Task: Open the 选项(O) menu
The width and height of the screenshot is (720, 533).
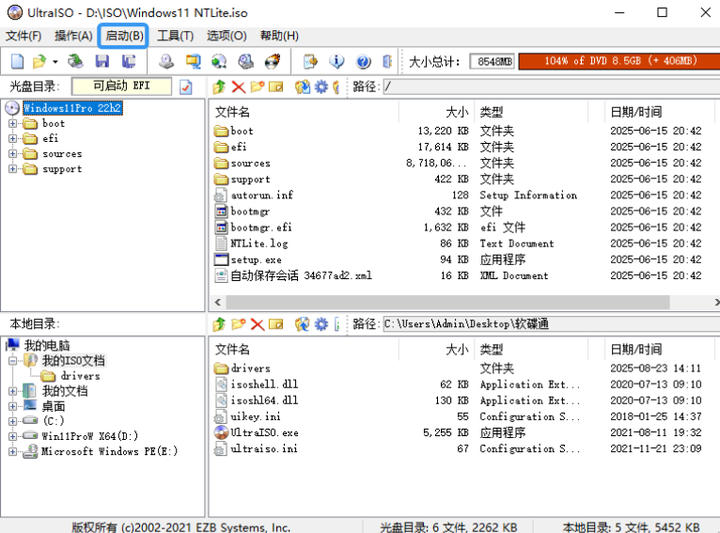Action: [226, 36]
